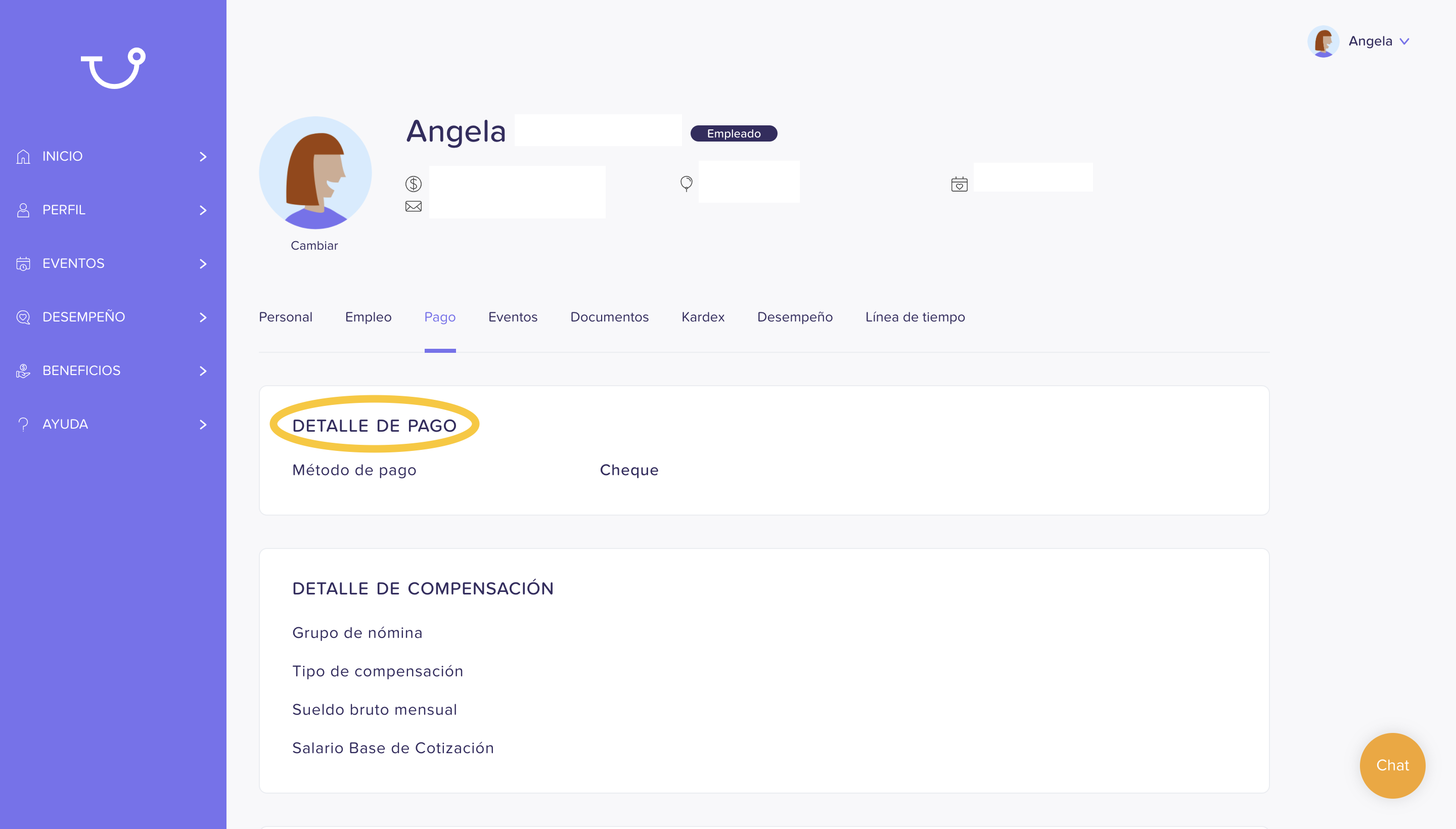Image resolution: width=1456 pixels, height=829 pixels.
Task: Select the Pago tab
Action: 440,317
